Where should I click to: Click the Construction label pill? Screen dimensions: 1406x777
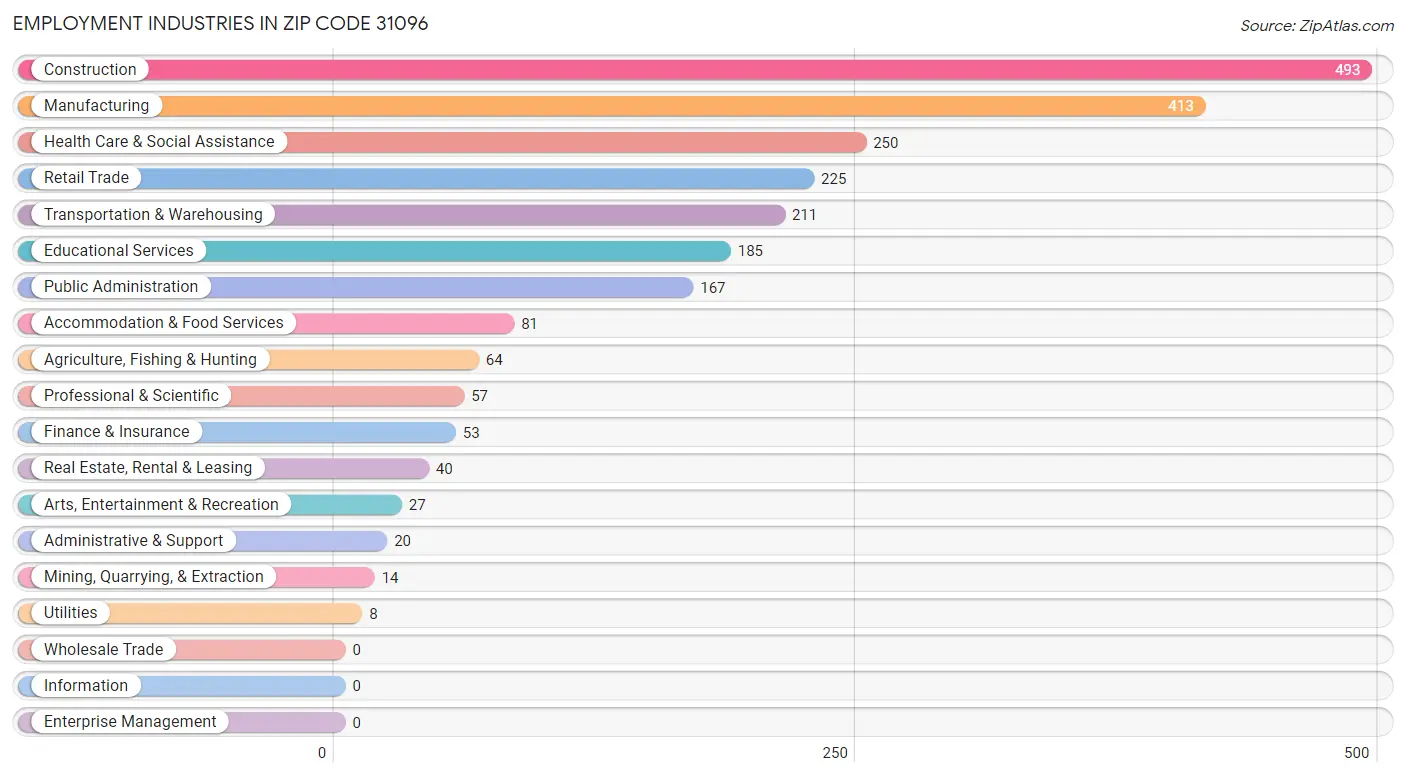[90, 70]
